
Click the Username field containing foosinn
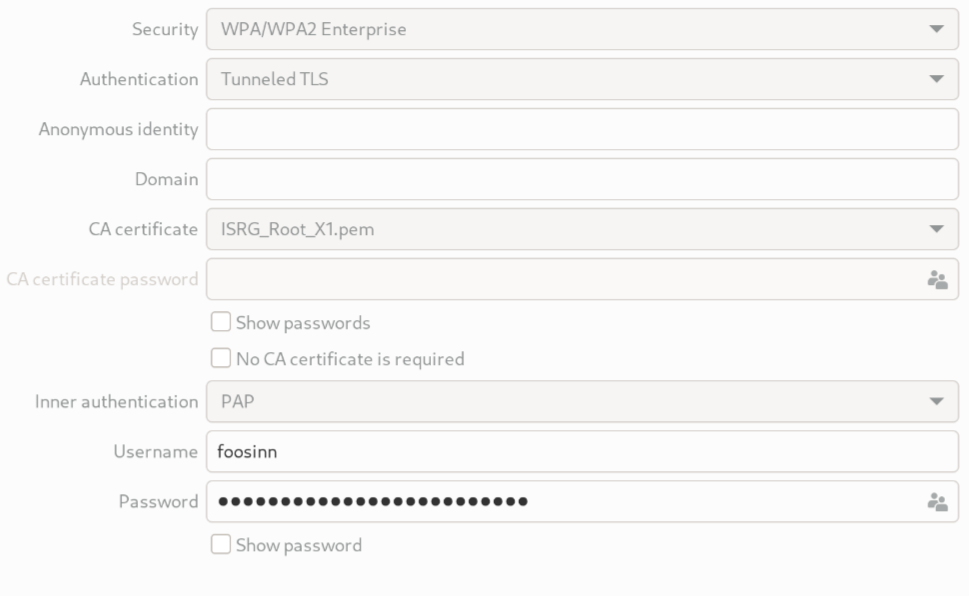(582, 451)
